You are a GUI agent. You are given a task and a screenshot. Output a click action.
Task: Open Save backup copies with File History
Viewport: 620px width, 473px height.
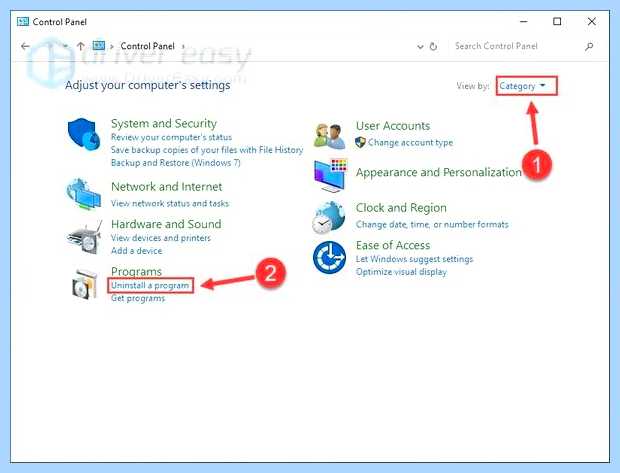[207, 150]
